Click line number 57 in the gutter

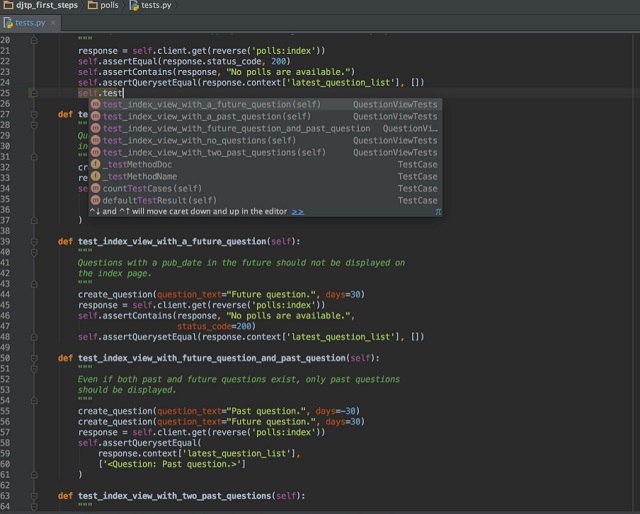click(x=5, y=432)
